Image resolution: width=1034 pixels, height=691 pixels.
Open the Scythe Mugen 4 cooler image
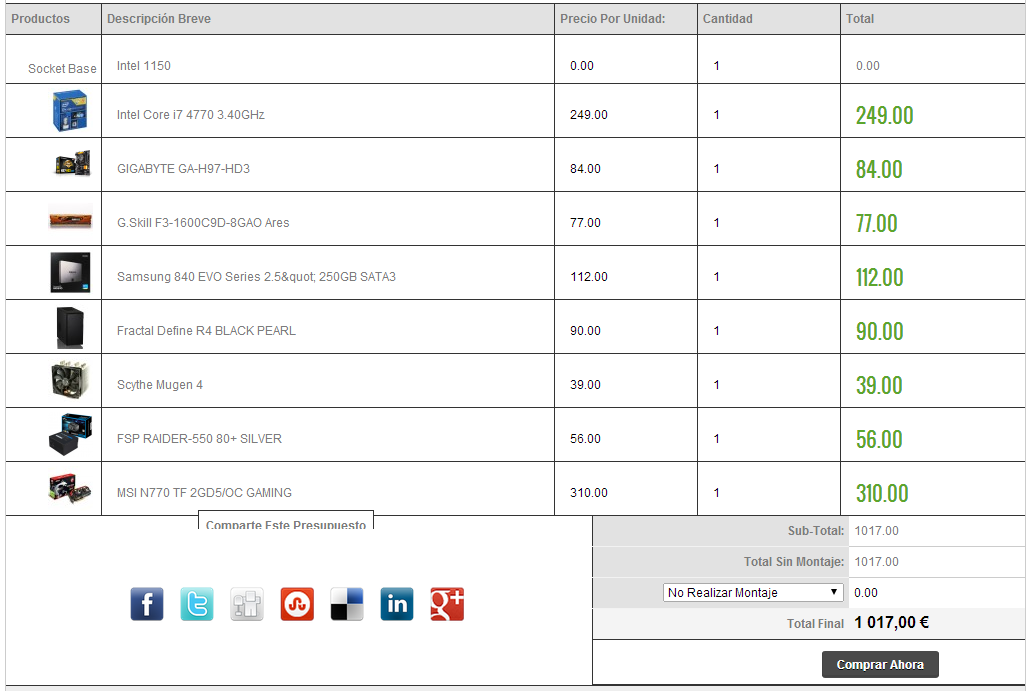(70, 380)
